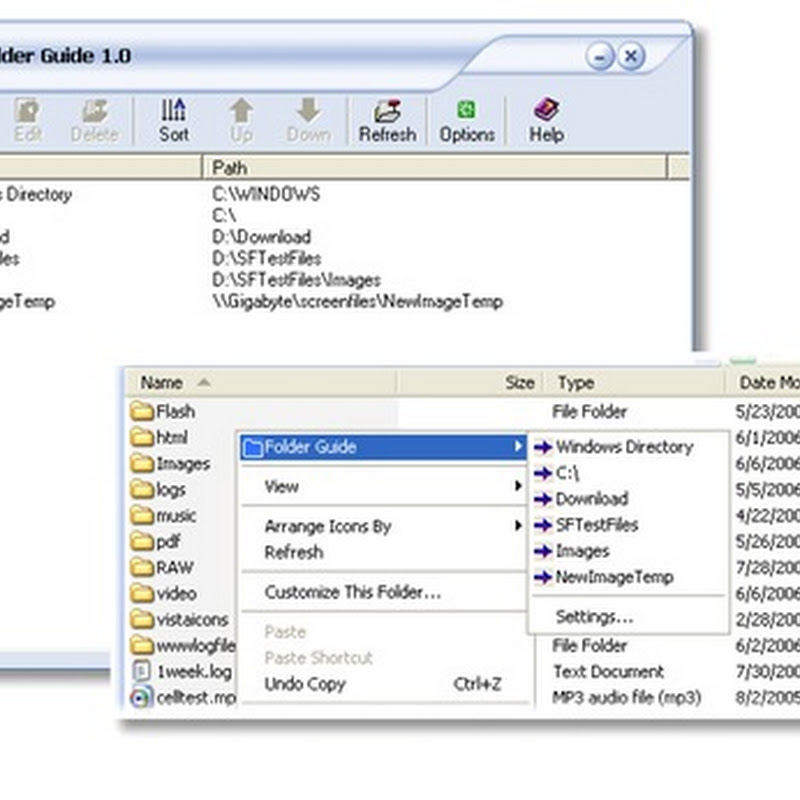Select the 1week.log file icon
Viewport: 800px width, 800px height.
click(x=141, y=671)
